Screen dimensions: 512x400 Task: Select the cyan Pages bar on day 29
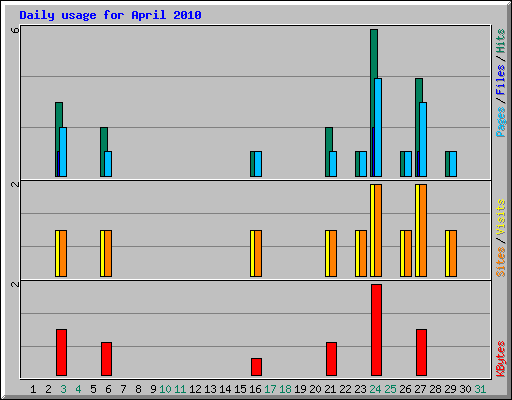tap(453, 164)
